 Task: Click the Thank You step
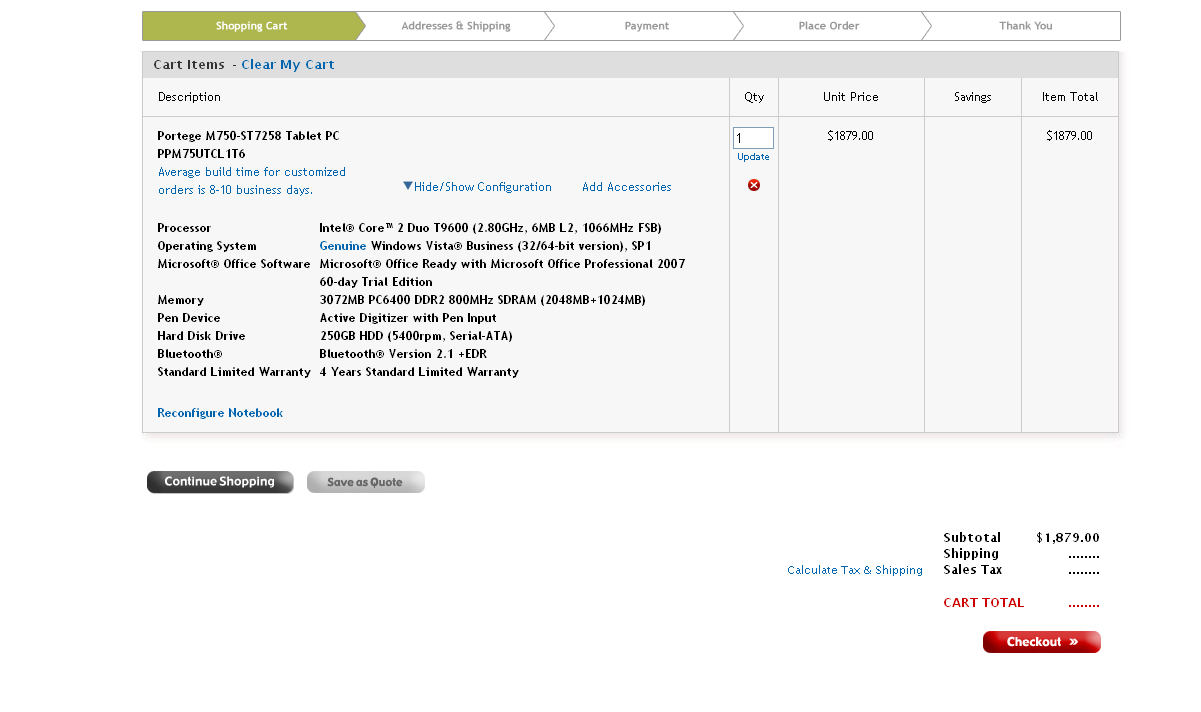[1025, 26]
